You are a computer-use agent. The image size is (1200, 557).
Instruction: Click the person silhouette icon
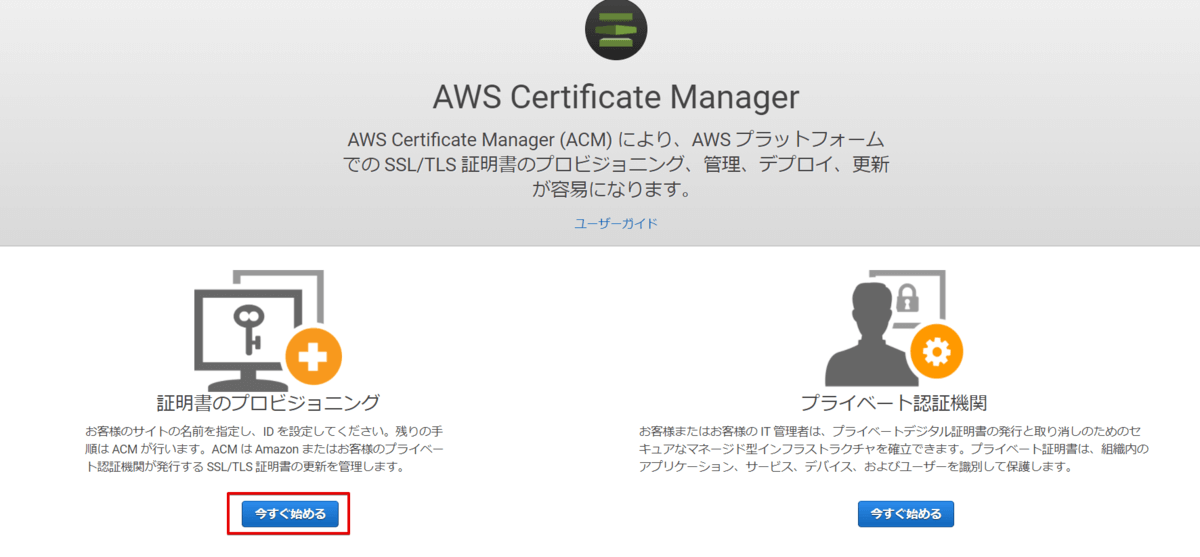click(865, 335)
